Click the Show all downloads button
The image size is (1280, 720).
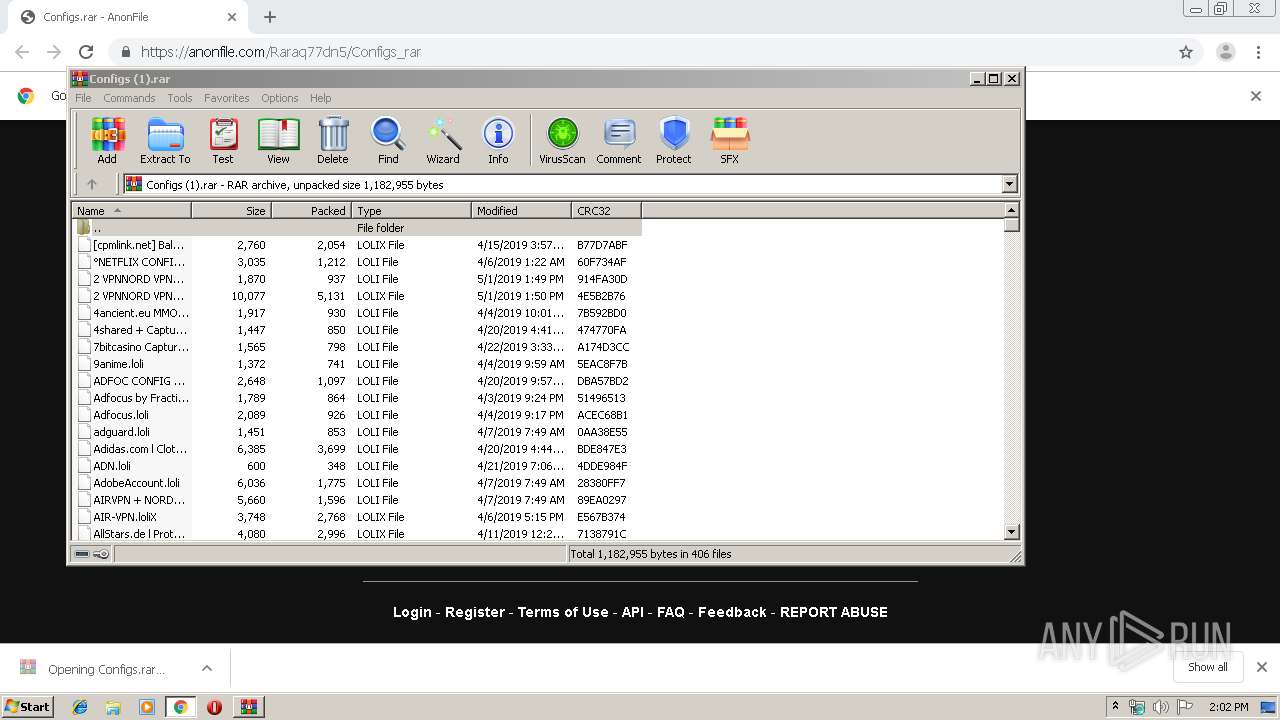coord(1208,667)
